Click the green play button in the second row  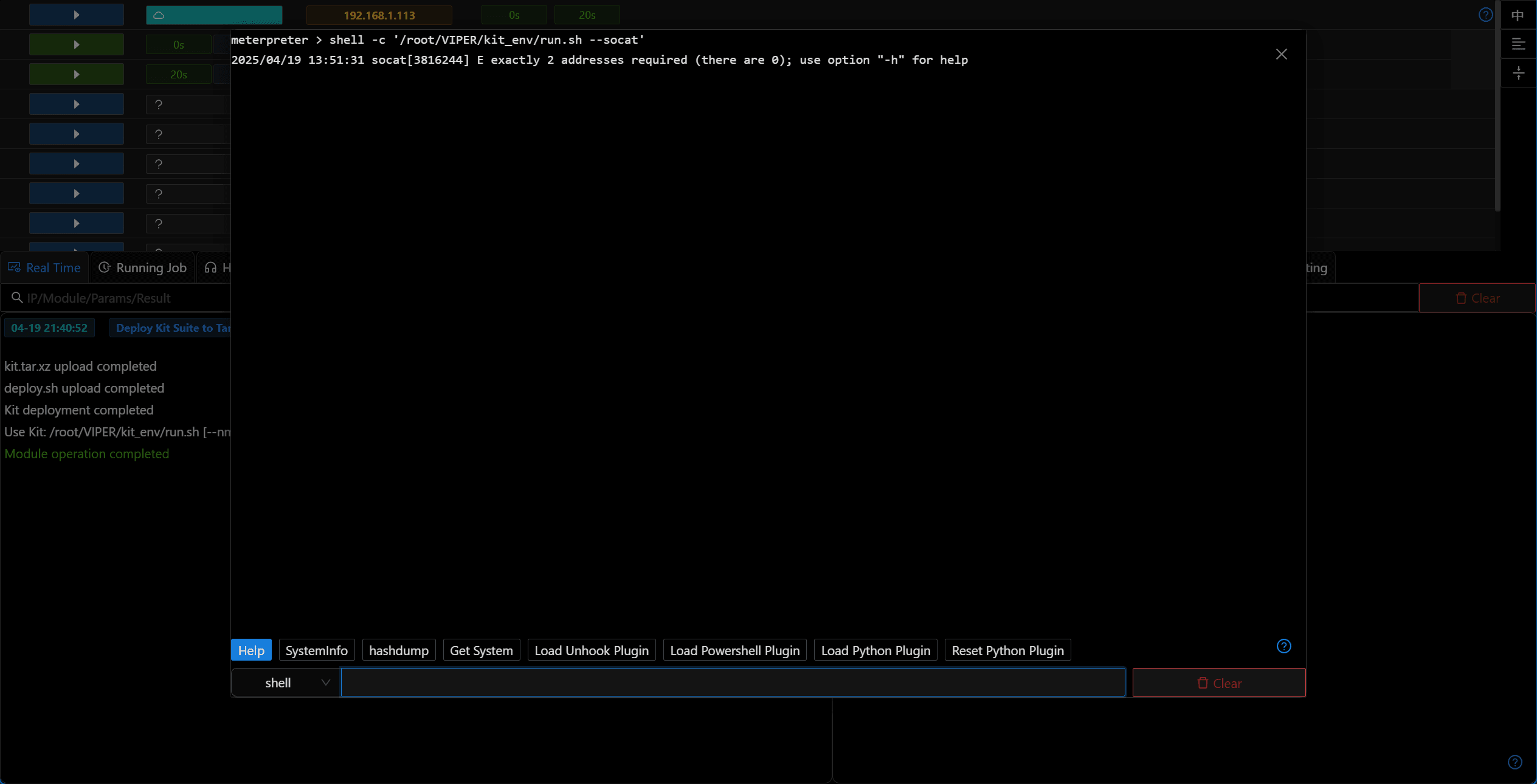77,44
